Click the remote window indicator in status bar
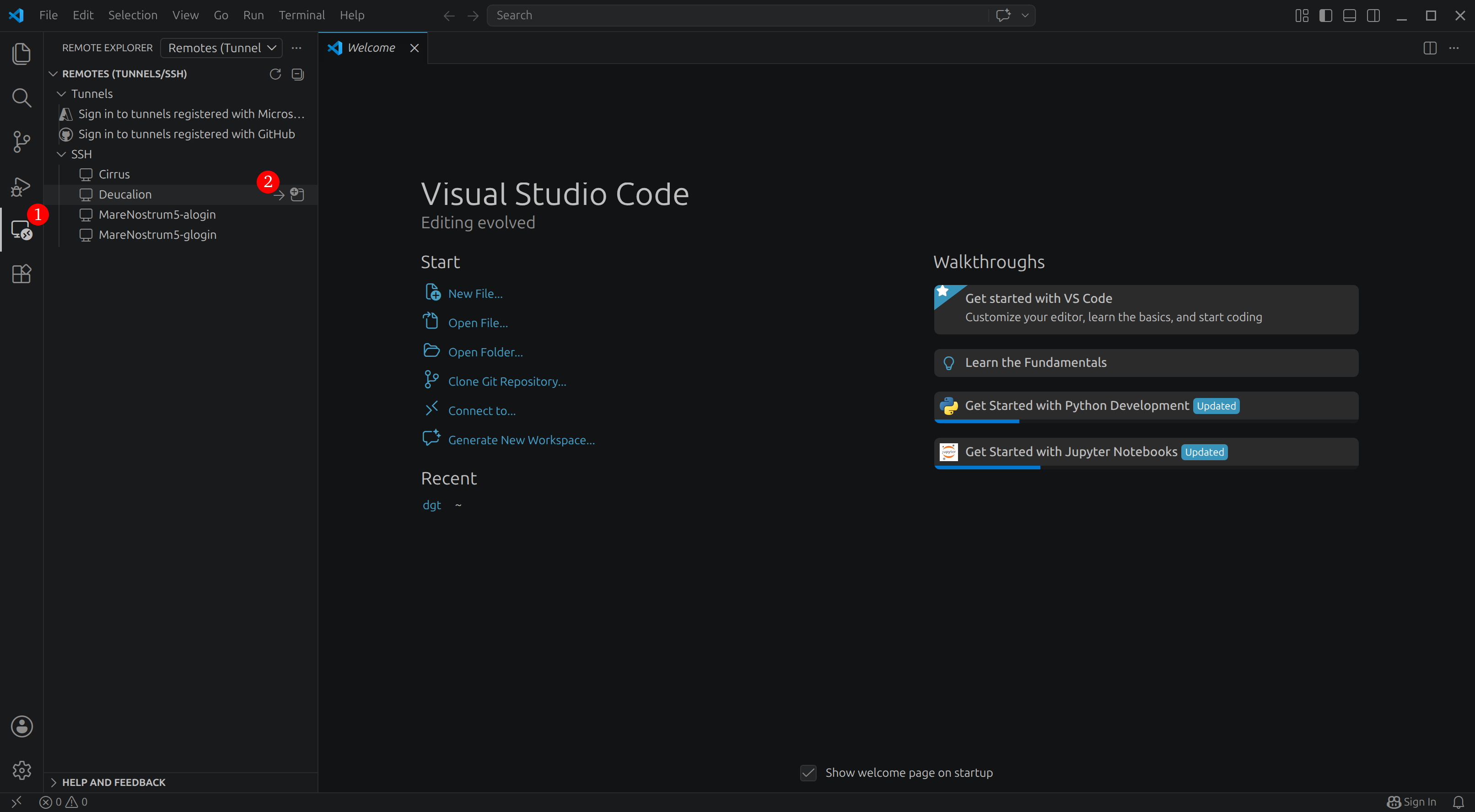This screenshot has width=1475, height=812. [16, 801]
